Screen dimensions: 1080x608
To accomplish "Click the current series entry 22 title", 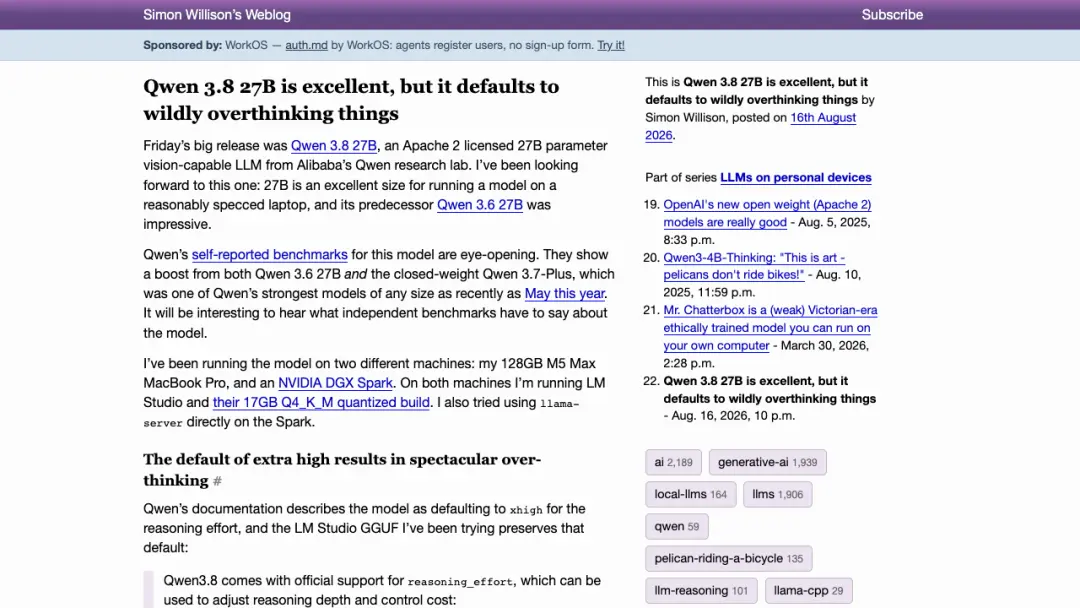I will (769, 390).
